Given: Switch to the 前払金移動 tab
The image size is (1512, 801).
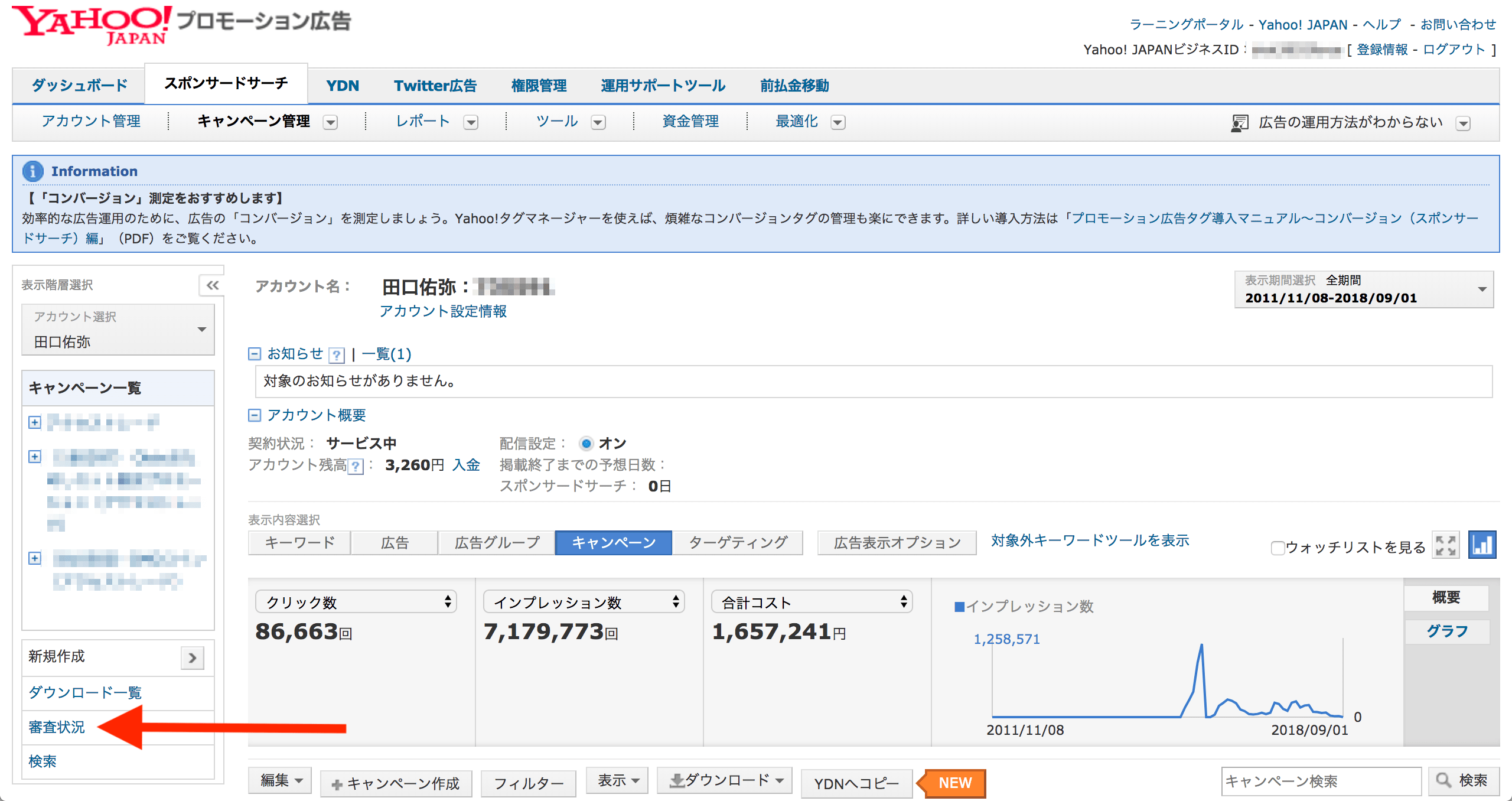Looking at the screenshot, I should point(794,86).
